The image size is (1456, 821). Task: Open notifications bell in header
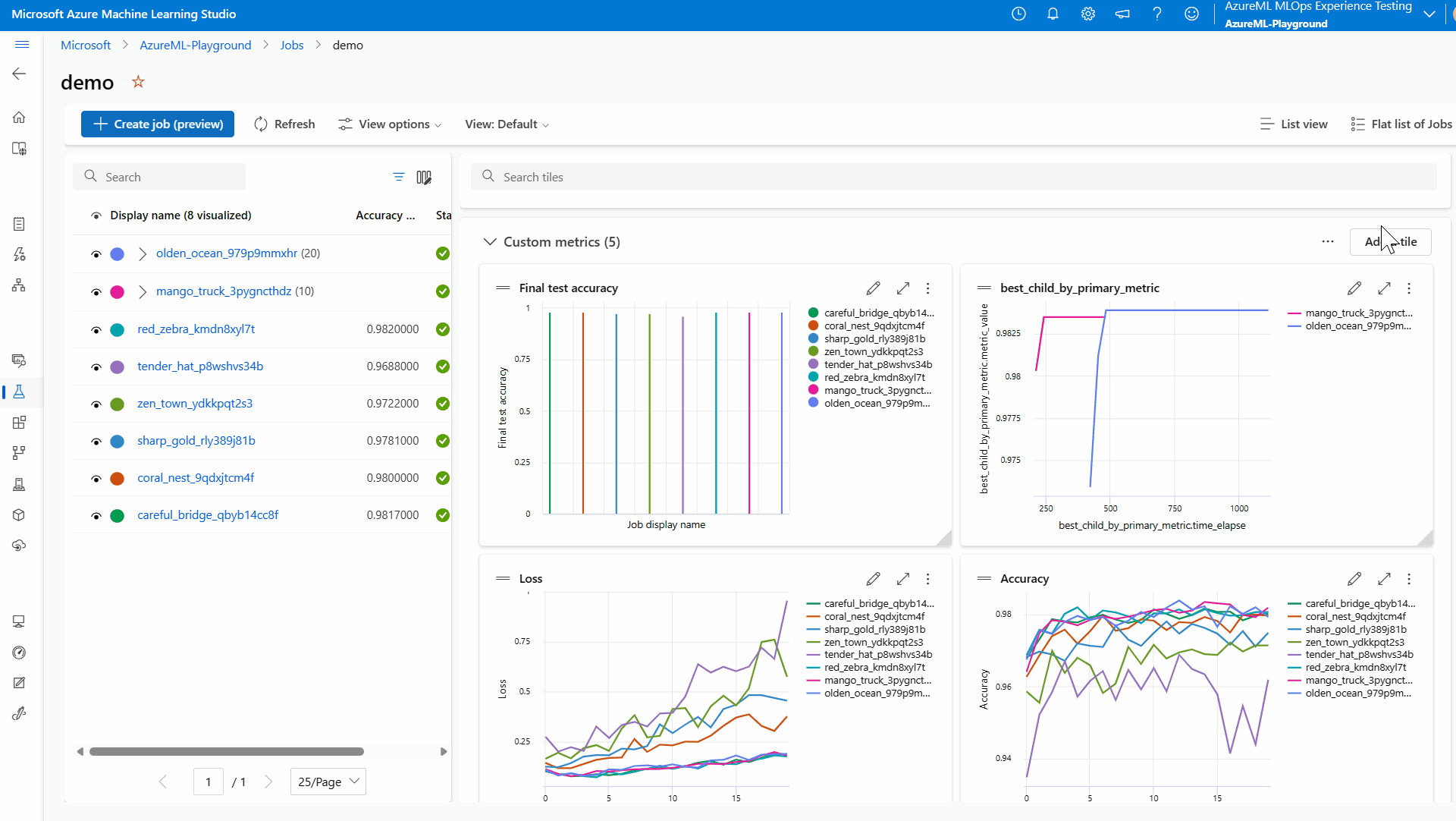click(x=1053, y=14)
